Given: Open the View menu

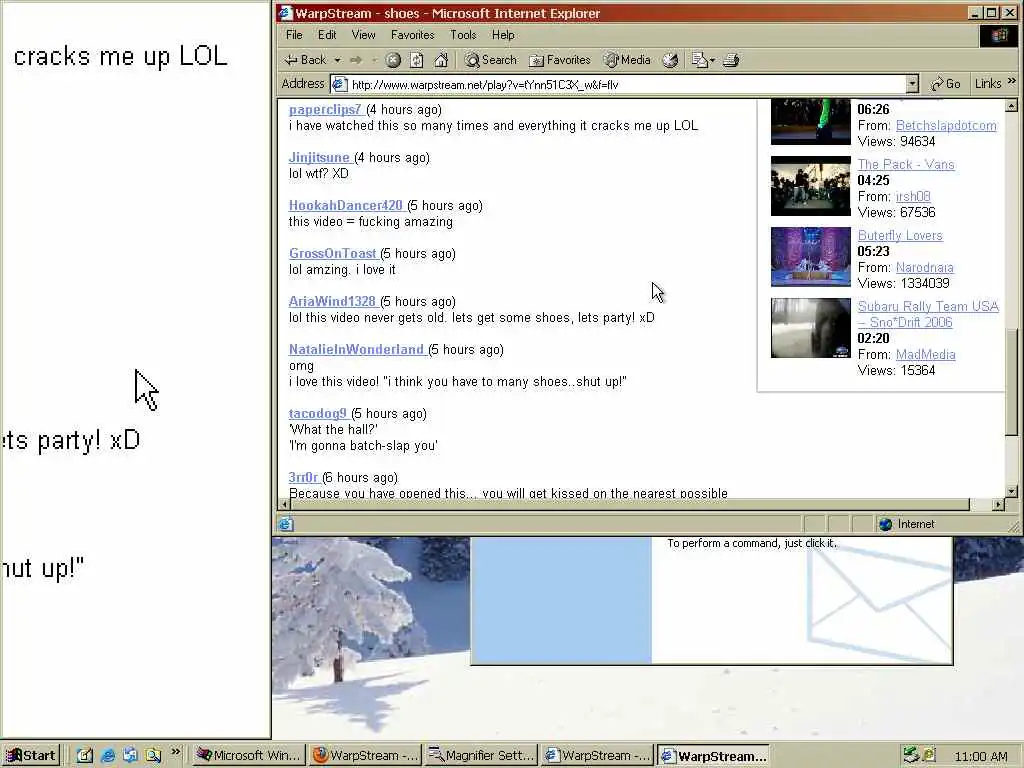Looking at the screenshot, I should click(x=363, y=35).
